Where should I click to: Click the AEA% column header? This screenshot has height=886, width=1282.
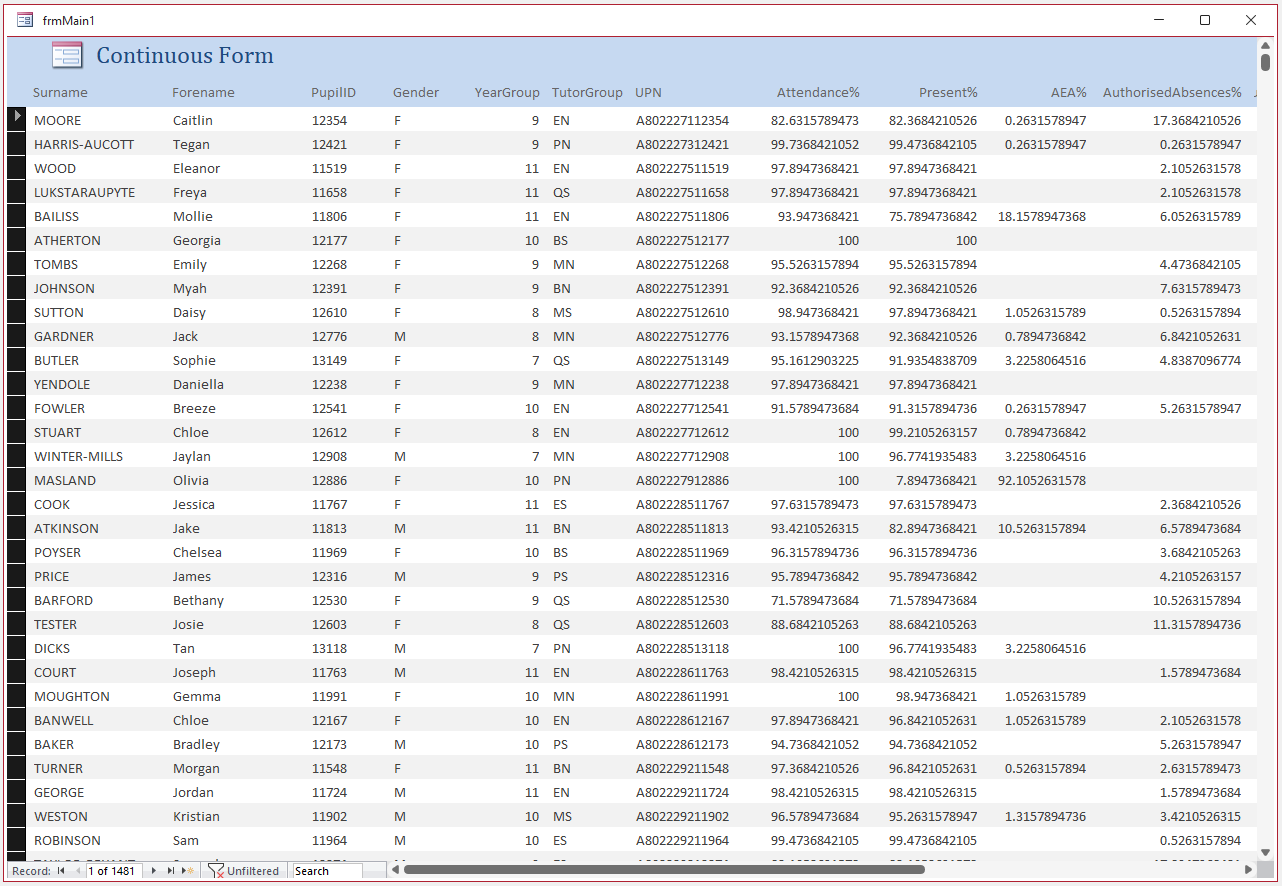pos(1068,92)
